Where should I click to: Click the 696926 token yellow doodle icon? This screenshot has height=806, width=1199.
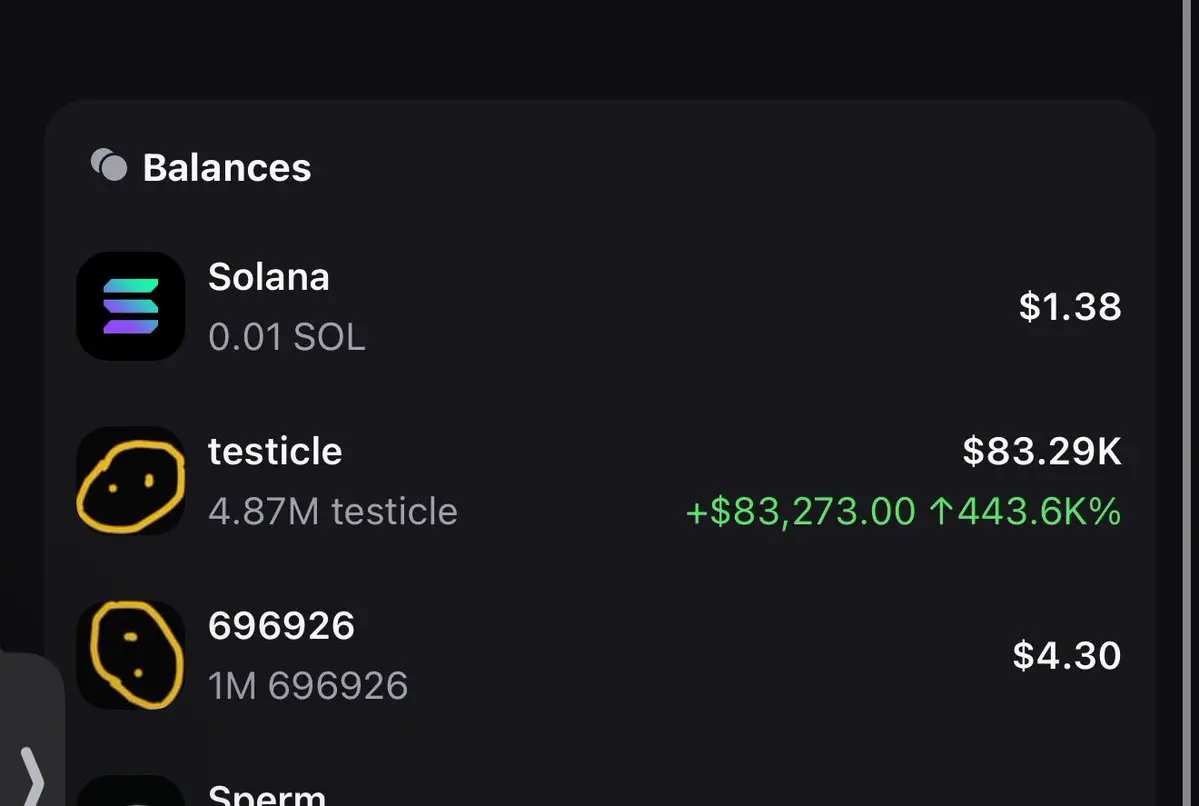[x=131, y=655]
